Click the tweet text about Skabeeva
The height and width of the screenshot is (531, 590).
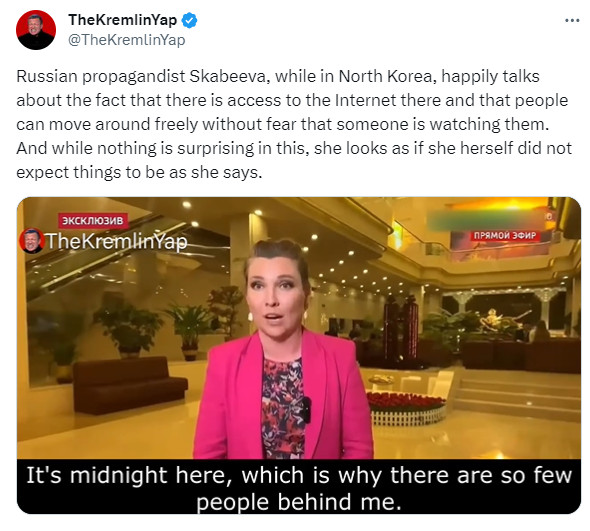coord(294,124)
